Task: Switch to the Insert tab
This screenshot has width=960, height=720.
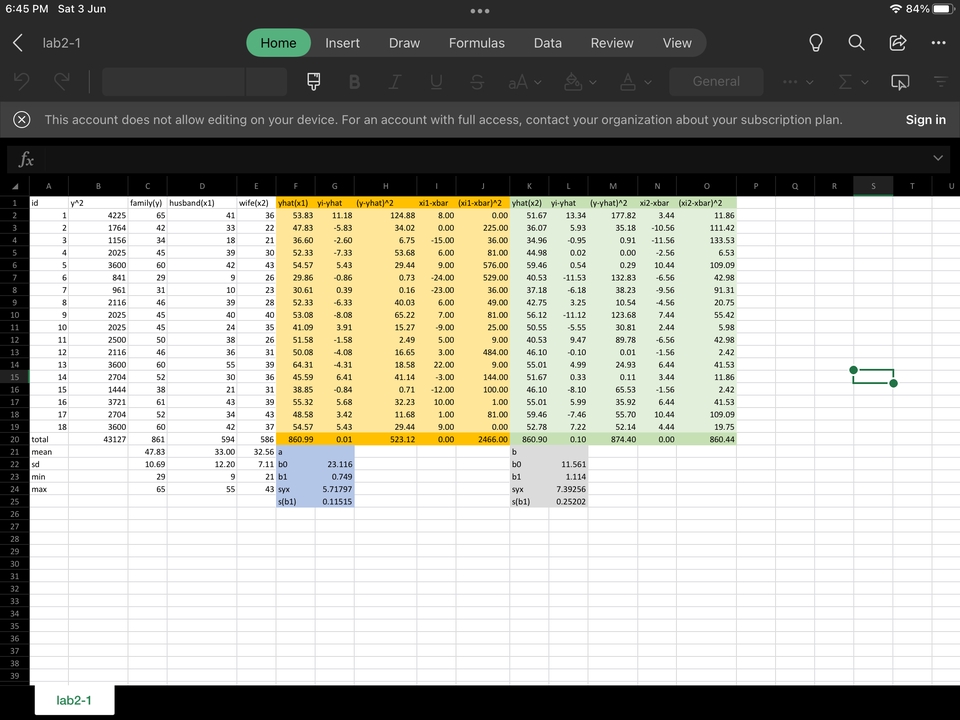Action: point(342,43)
